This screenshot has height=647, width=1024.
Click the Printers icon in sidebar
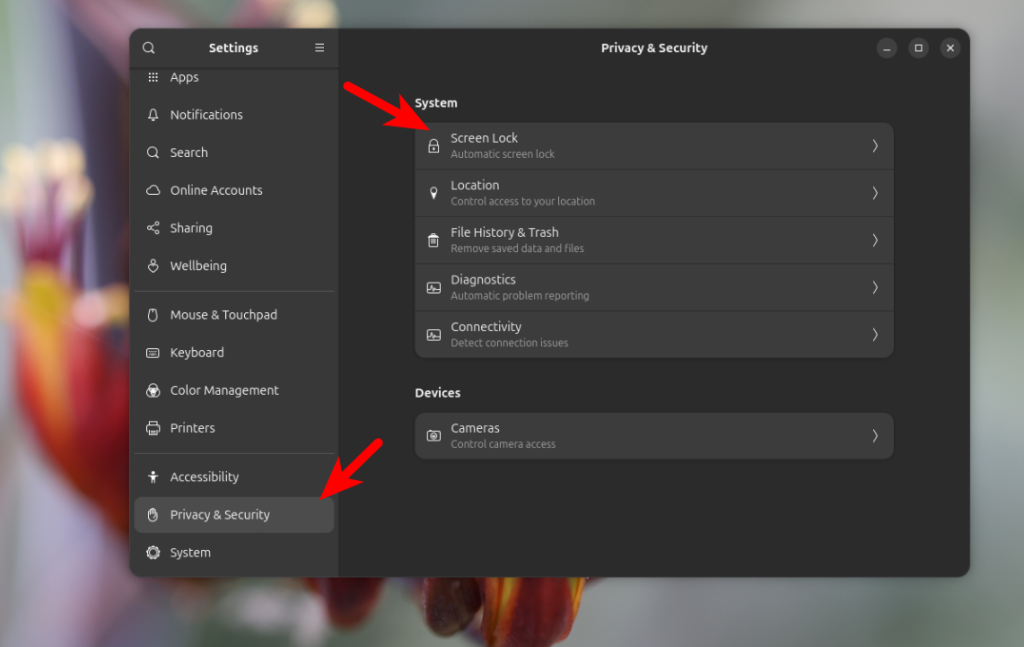pyautogui.click(x=153, y=428)
